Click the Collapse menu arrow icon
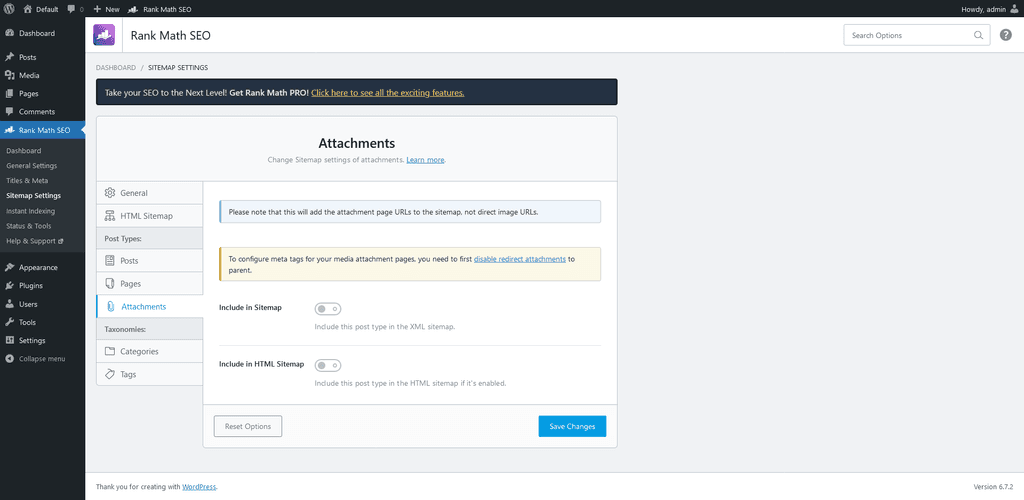 [x=10, y=359]
